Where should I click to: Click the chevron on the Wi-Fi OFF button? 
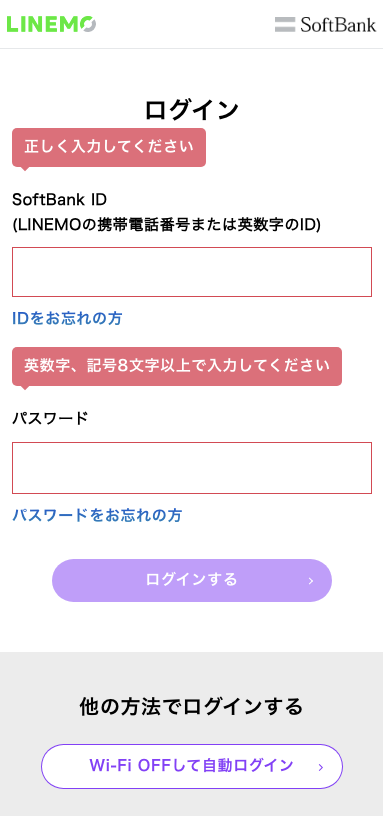coord(321,767)
